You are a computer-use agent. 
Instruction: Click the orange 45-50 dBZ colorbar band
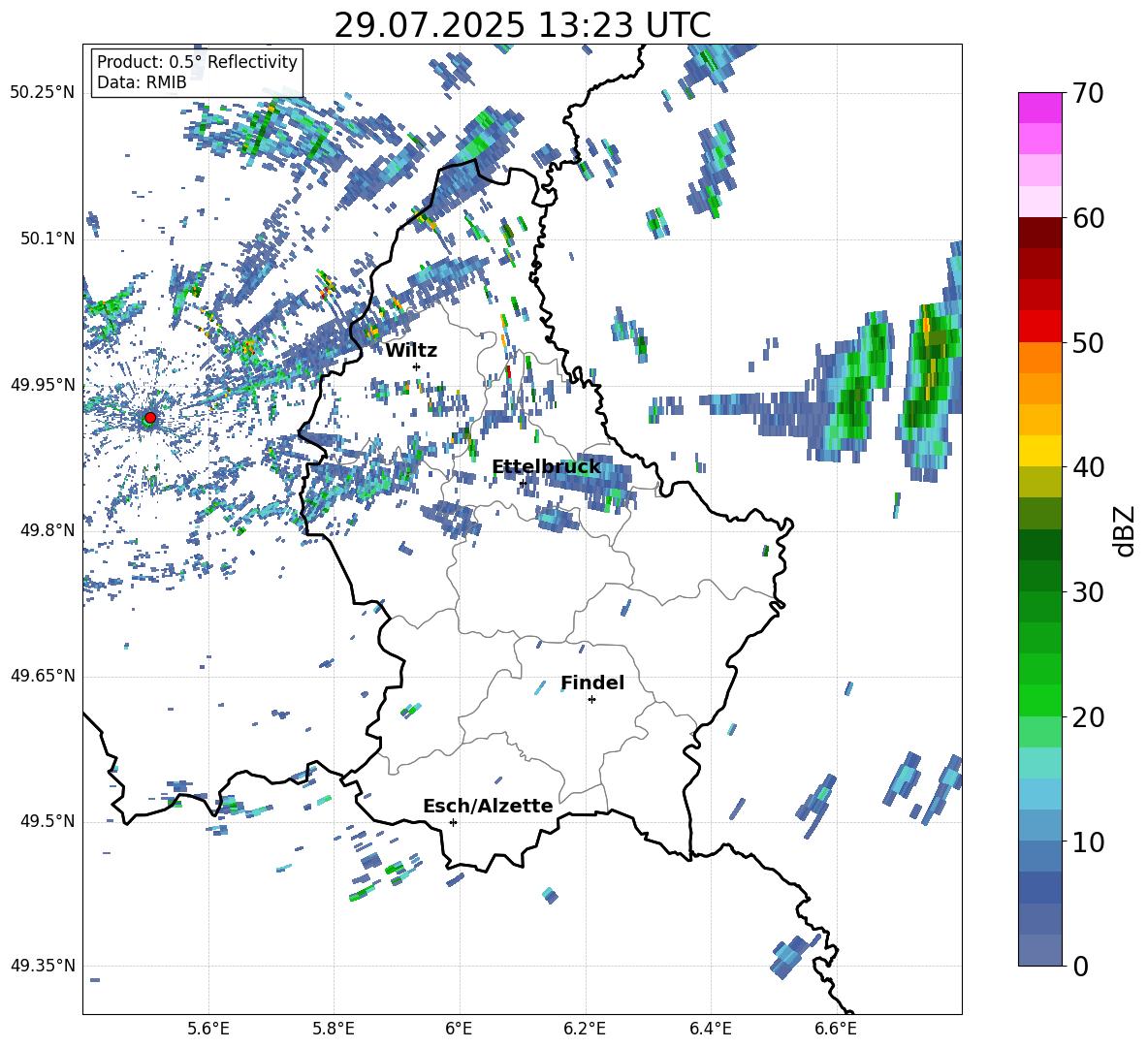pos(1039,373)
